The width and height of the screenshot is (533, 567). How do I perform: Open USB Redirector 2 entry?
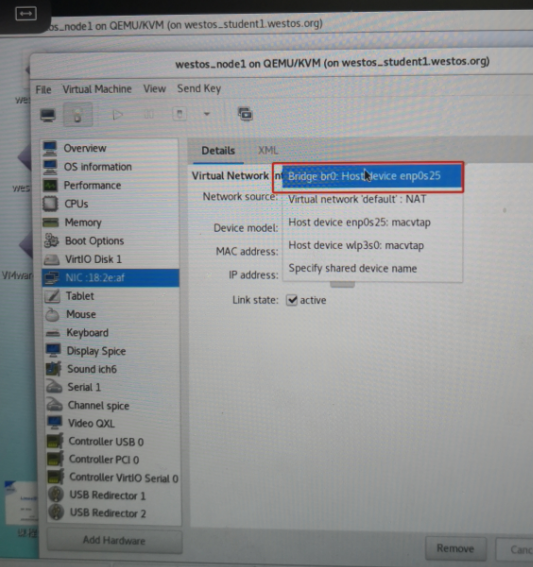point(114,513)
